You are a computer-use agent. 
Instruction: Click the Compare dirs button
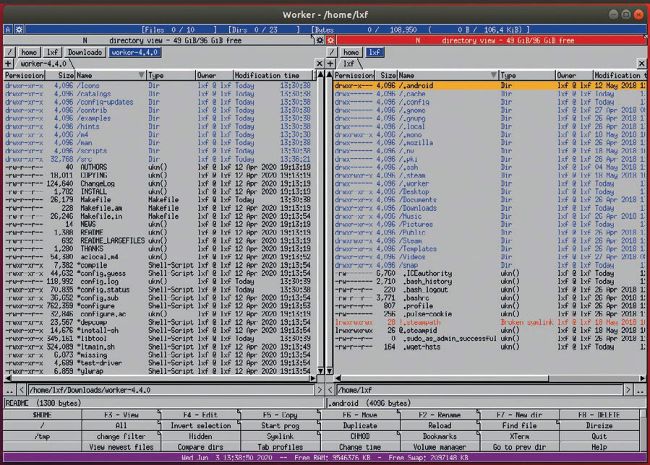[201, 447]
